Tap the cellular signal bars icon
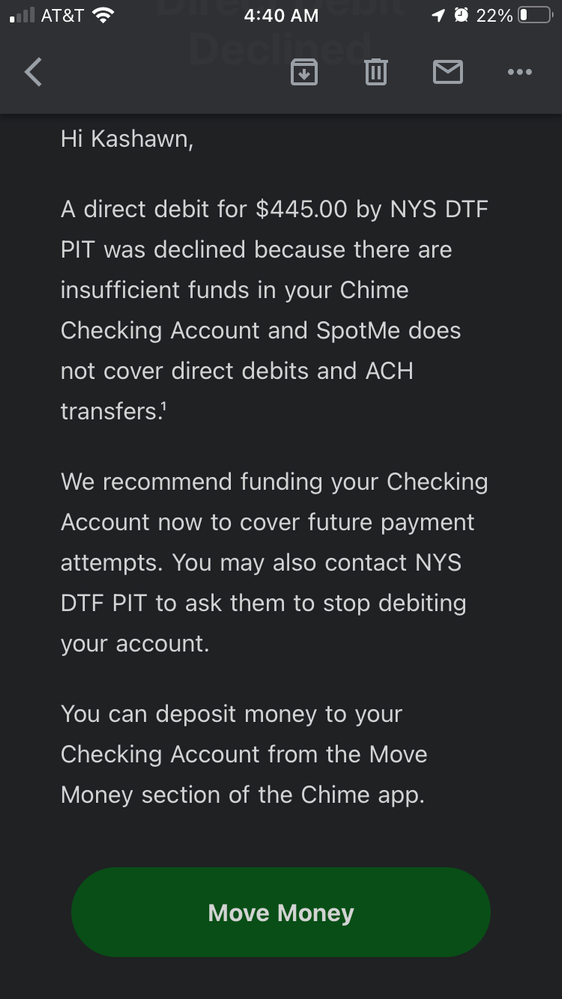The image size is (562, 999). [22, 15]
